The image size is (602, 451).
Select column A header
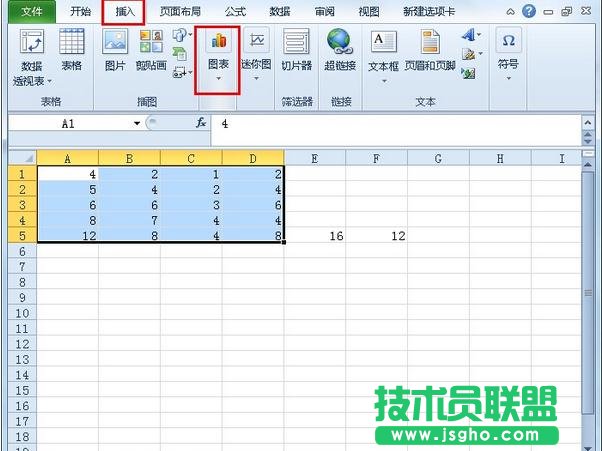tap(68, 158)
